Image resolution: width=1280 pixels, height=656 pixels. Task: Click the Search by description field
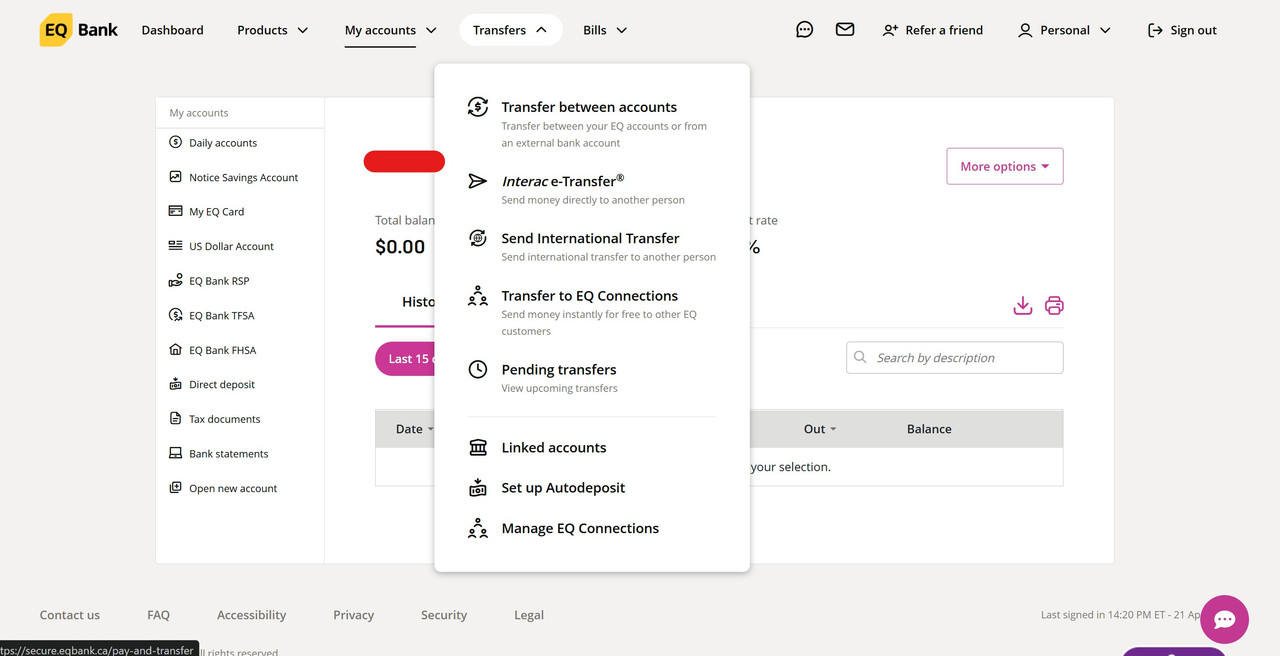[955, 358]
